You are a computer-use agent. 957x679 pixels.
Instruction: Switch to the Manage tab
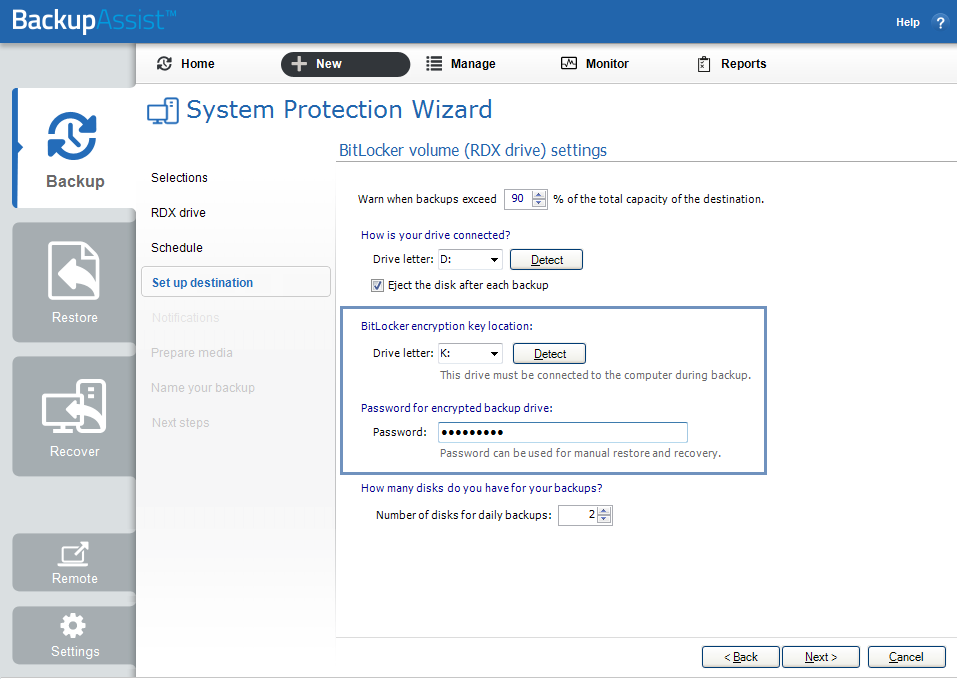coord(461,63)
